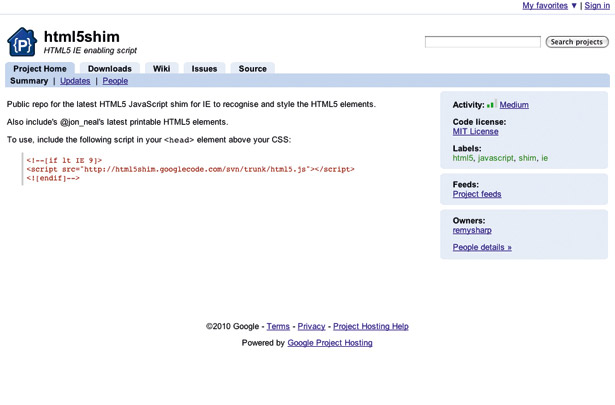Click the 'Owners:' heading text
This screenshot has height=405, width=615.
pos(469,220)
